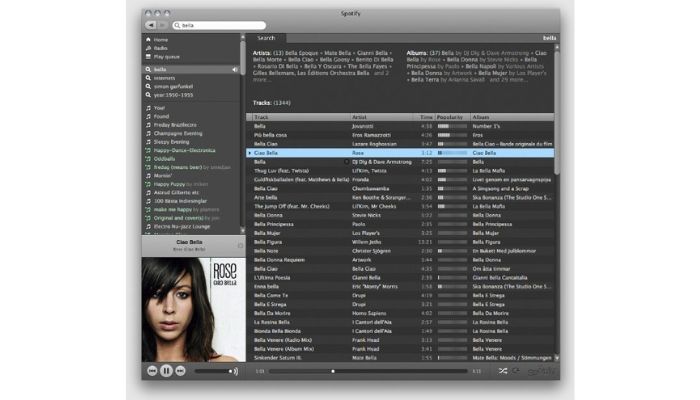Click the sidebar scrollbar up arrow
700x400 pixels.
click(x=243, y=37)
